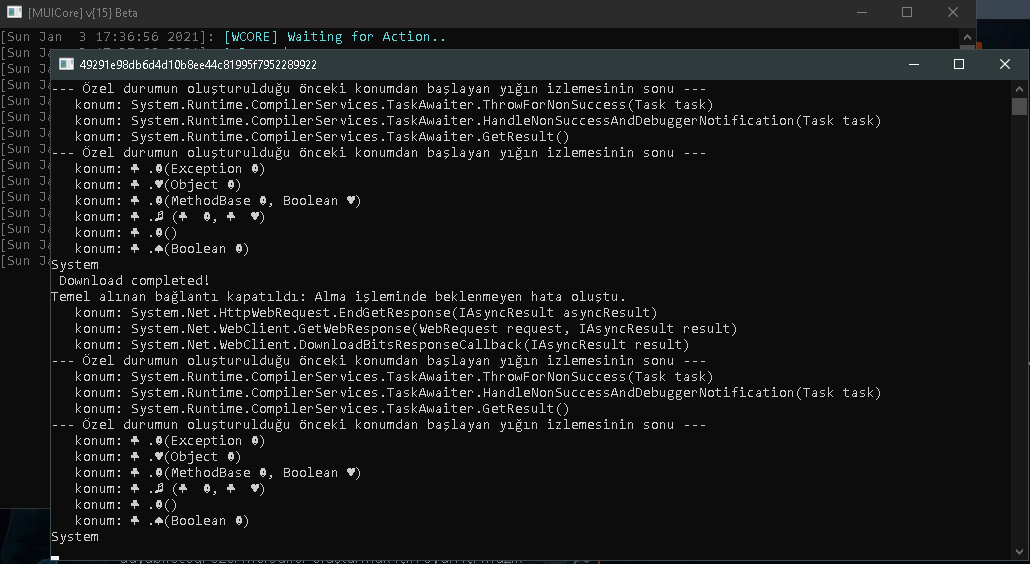Click the MUICore window's title bar icon
Viewport: 1030px width, 564px height.
[14, 12]
